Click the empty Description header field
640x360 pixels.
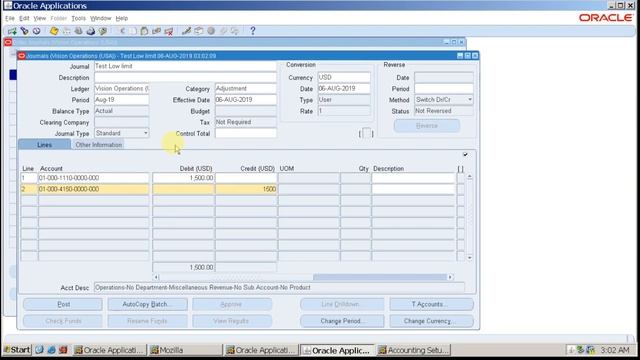click(185, 78)
